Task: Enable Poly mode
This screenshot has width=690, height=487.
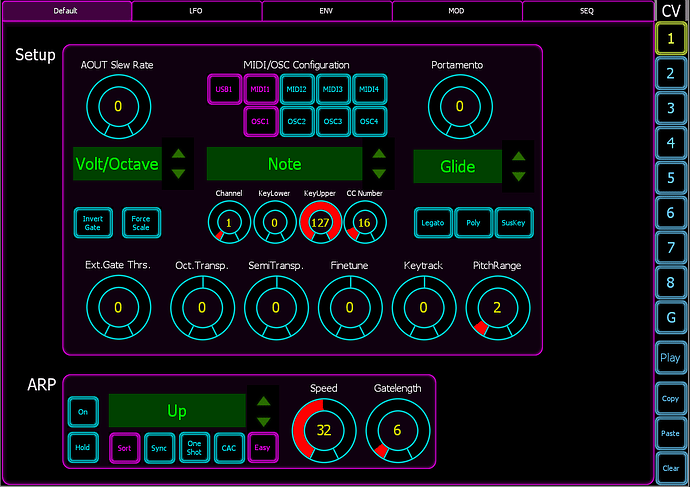Action: coord(473,223)
